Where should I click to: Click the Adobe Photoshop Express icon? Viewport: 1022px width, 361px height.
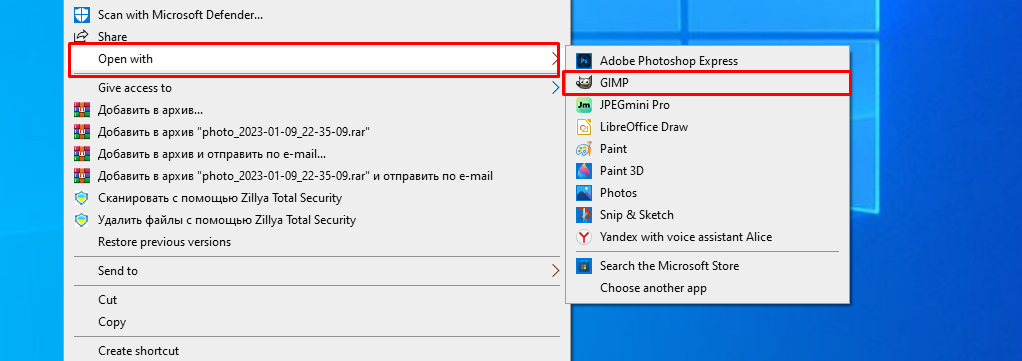point(584,61)
